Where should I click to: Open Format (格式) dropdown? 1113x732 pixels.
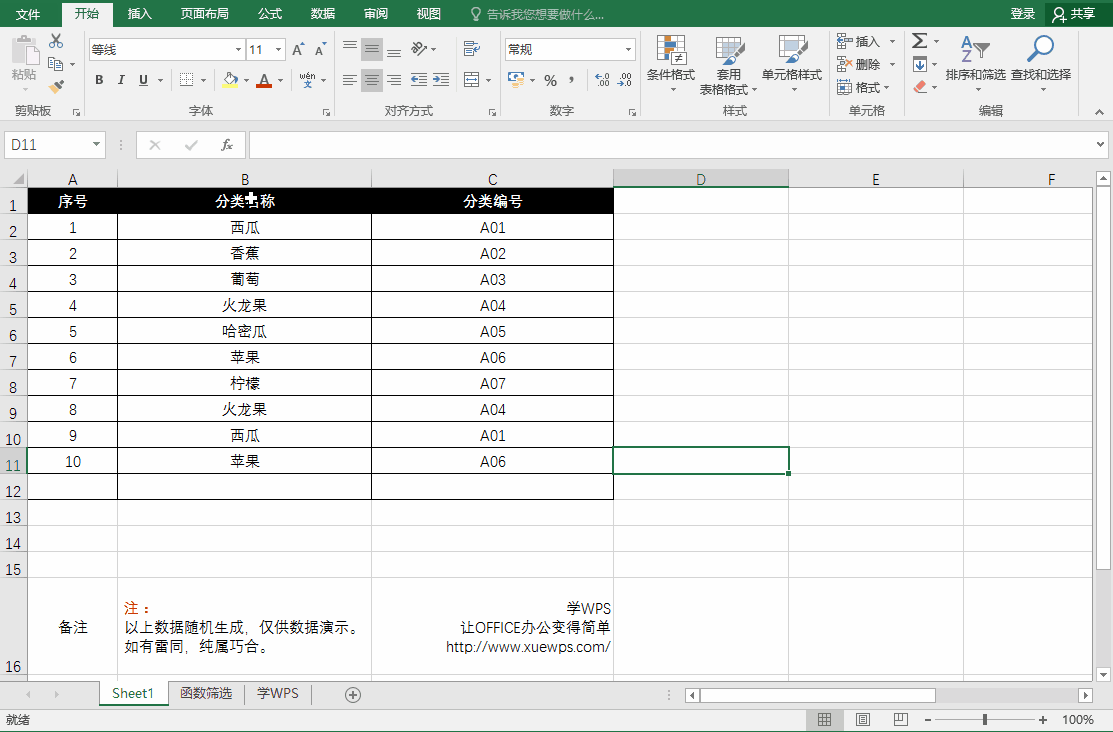click(x=863, y=87)
